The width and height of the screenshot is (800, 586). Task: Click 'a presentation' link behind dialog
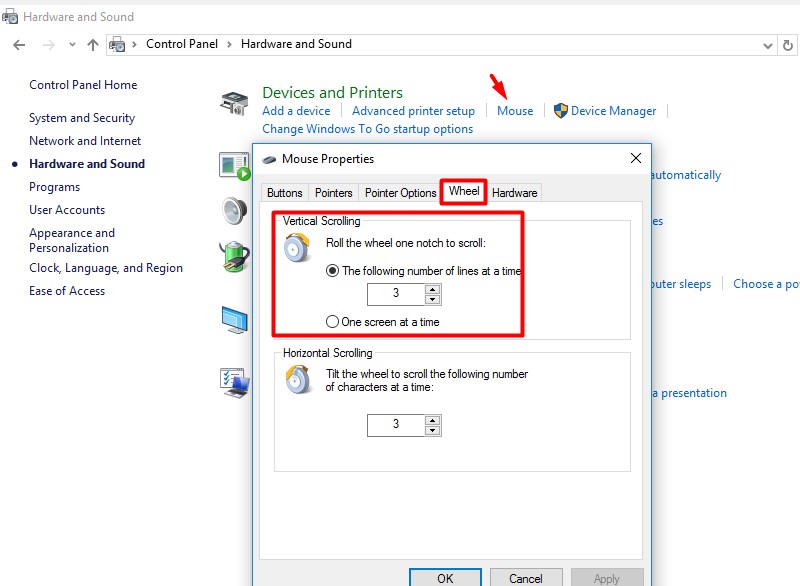pos(689,393)
